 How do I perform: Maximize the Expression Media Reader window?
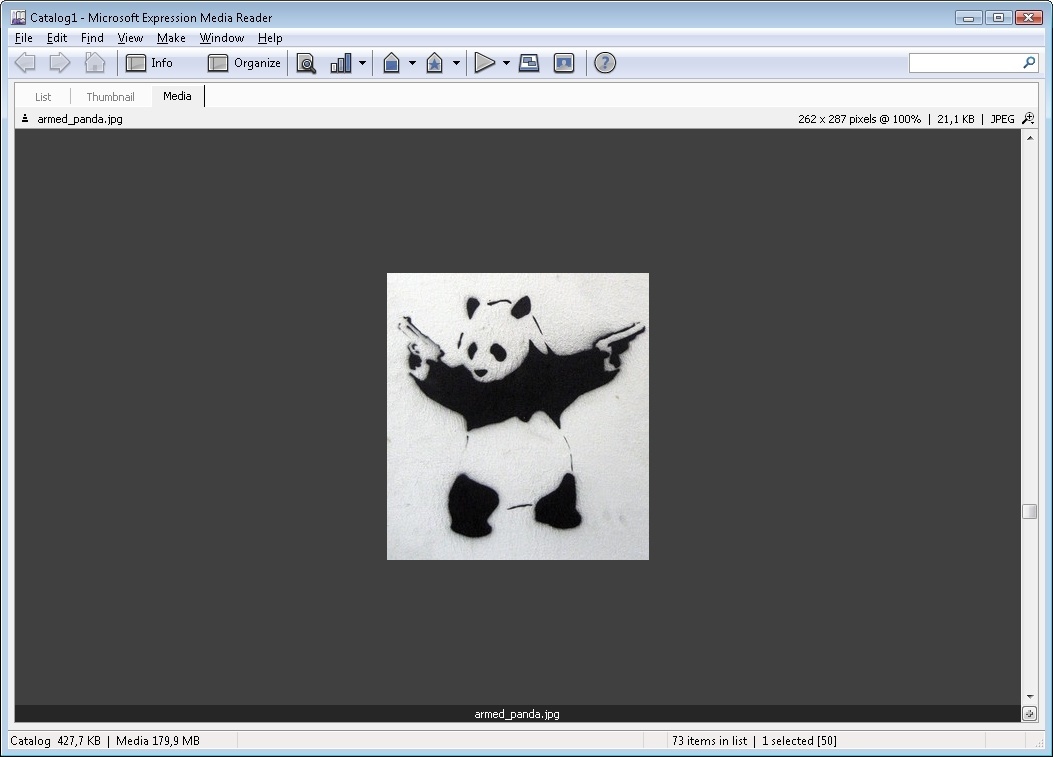click(998, 17)
